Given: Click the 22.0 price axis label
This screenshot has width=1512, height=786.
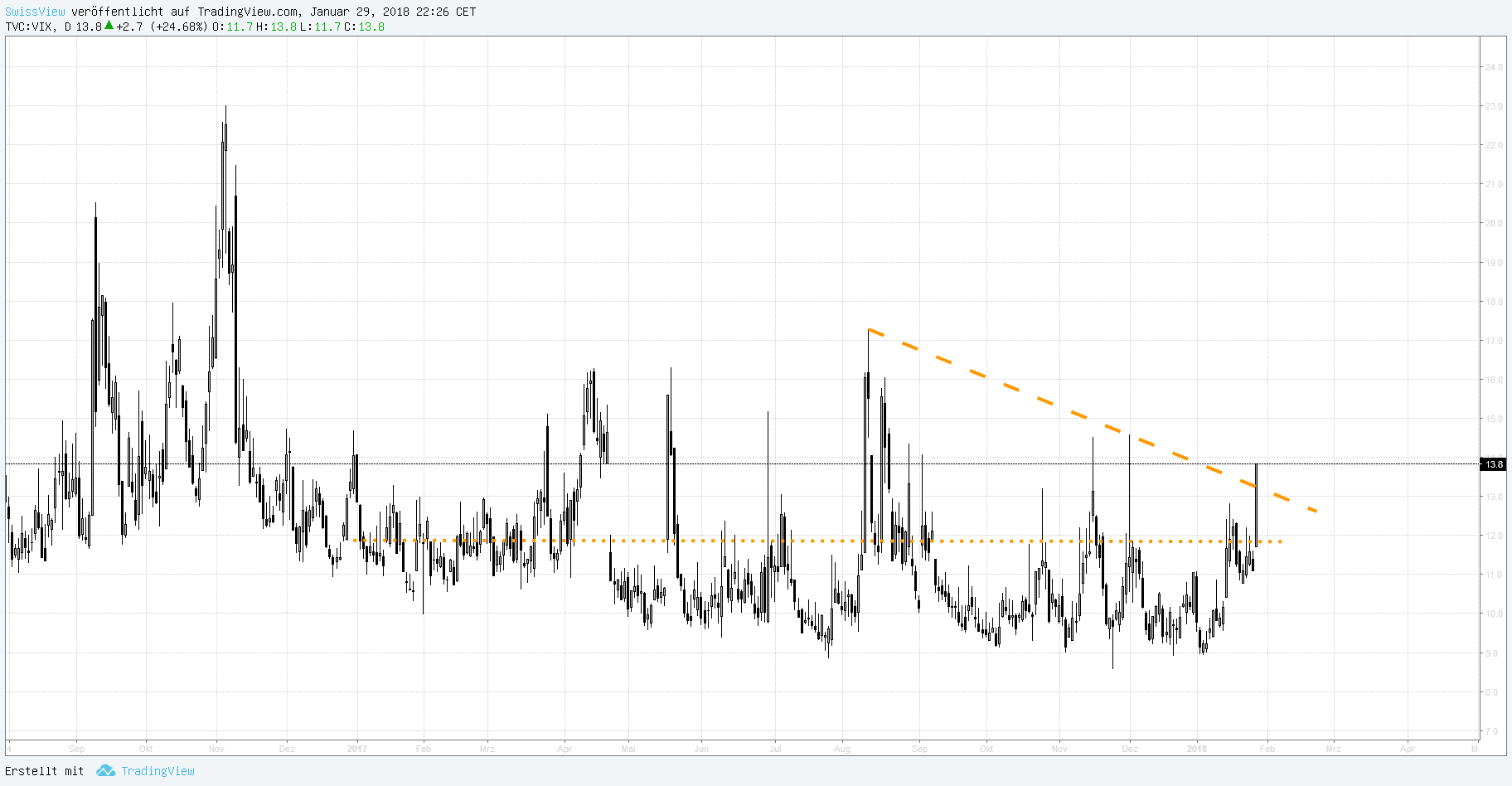Looking at the screenshot, I should [x=1494, y=145].
